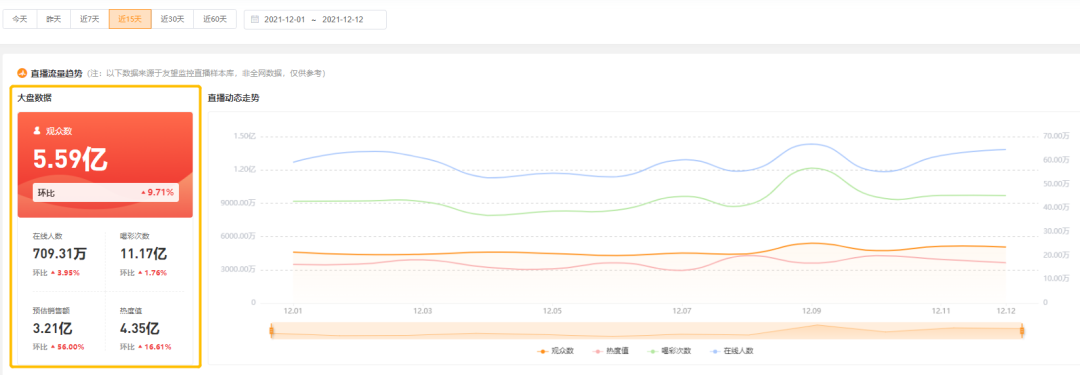Click the 预估销售额 3.21亿 metric
Image resolution: width=1080 pixels, height=375 pixels.
coord(59,329)
